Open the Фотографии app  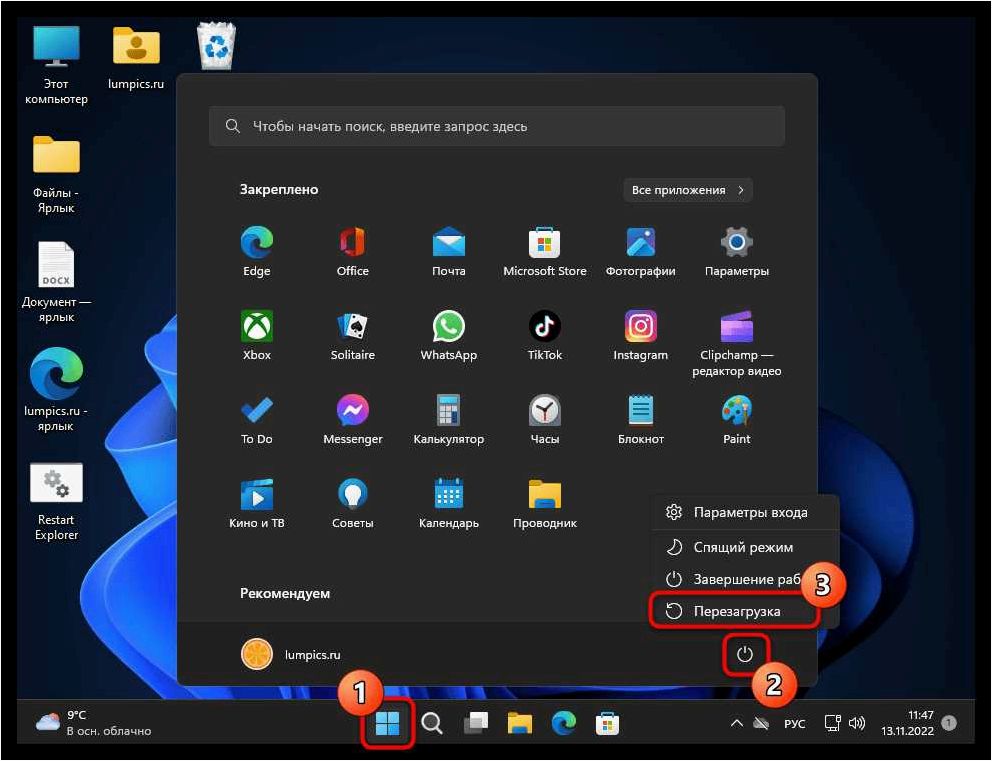[640, 251]
